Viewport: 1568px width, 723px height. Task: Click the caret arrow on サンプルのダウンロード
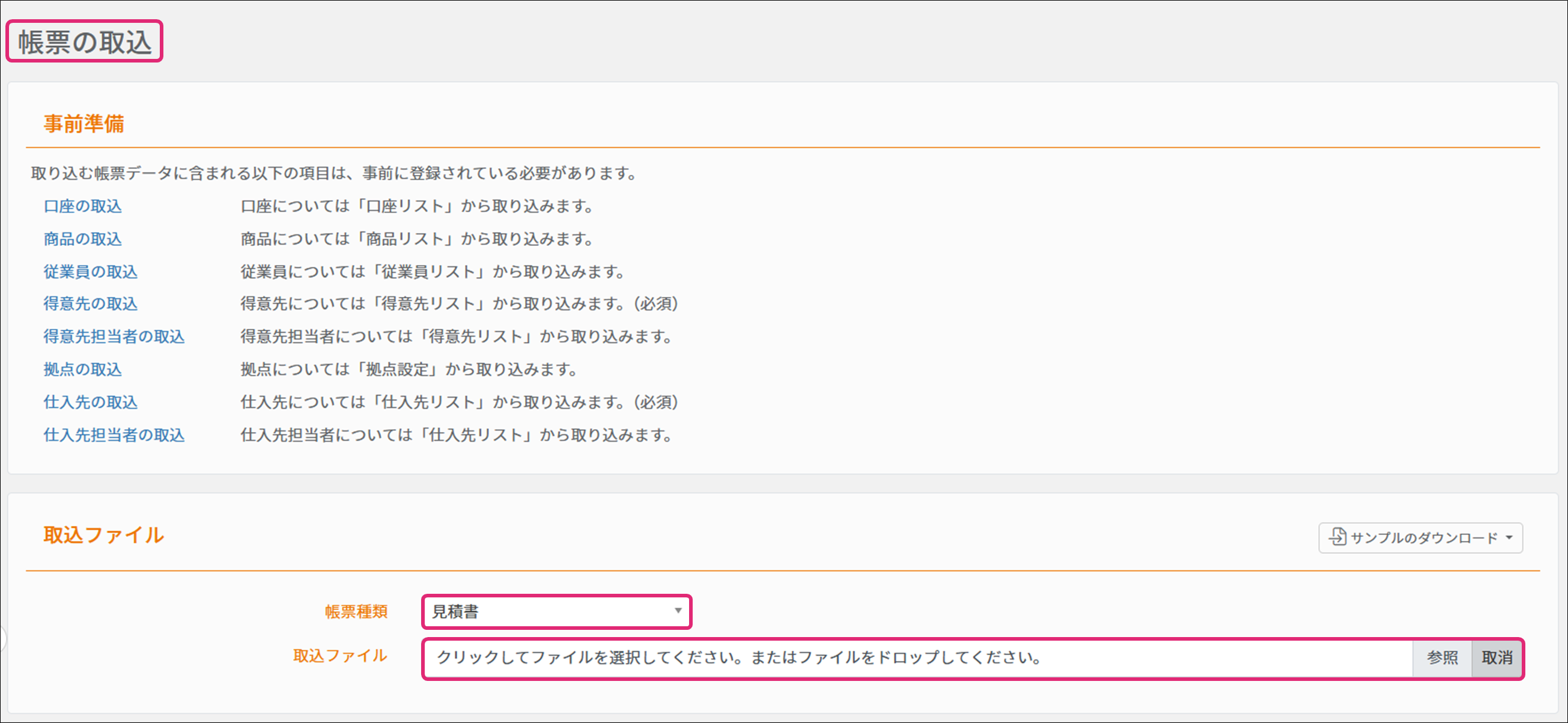[1509, 538]
